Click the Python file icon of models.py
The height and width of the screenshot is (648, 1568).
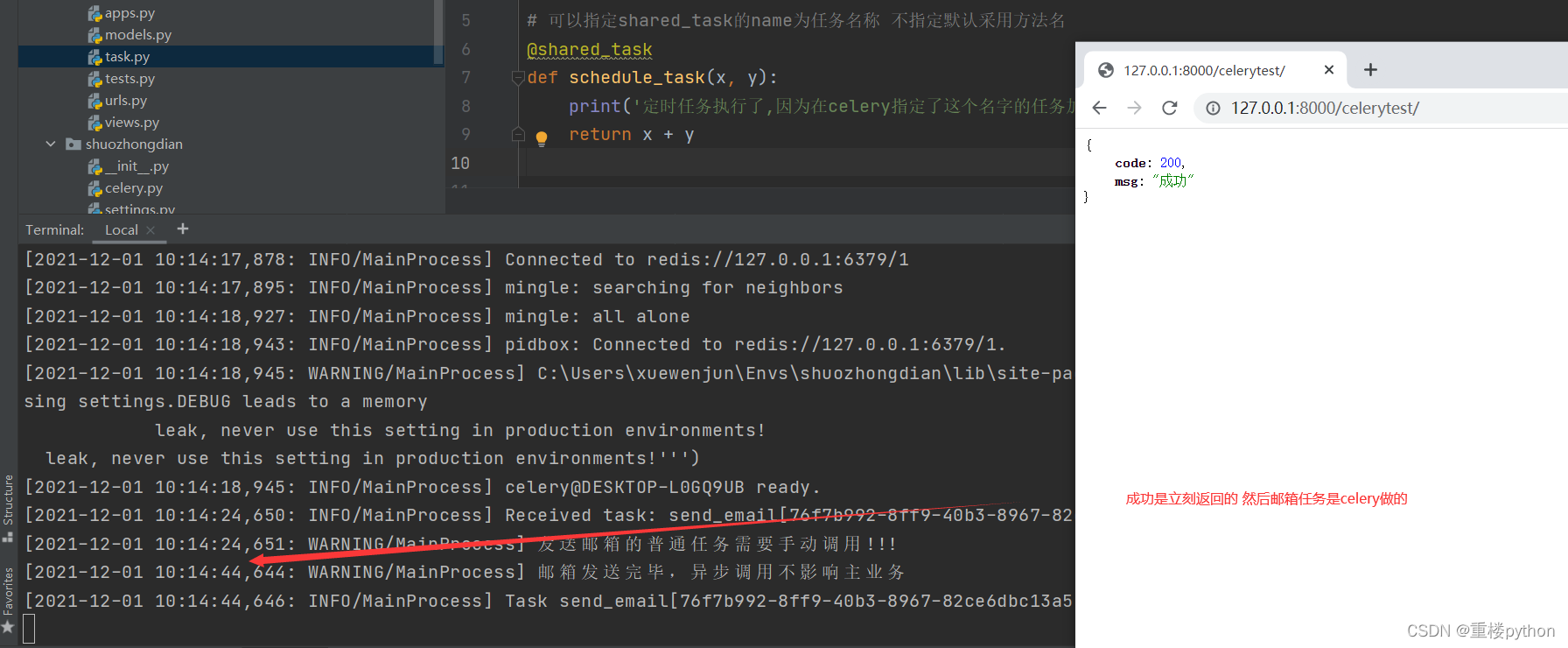(x=95, y=35)
